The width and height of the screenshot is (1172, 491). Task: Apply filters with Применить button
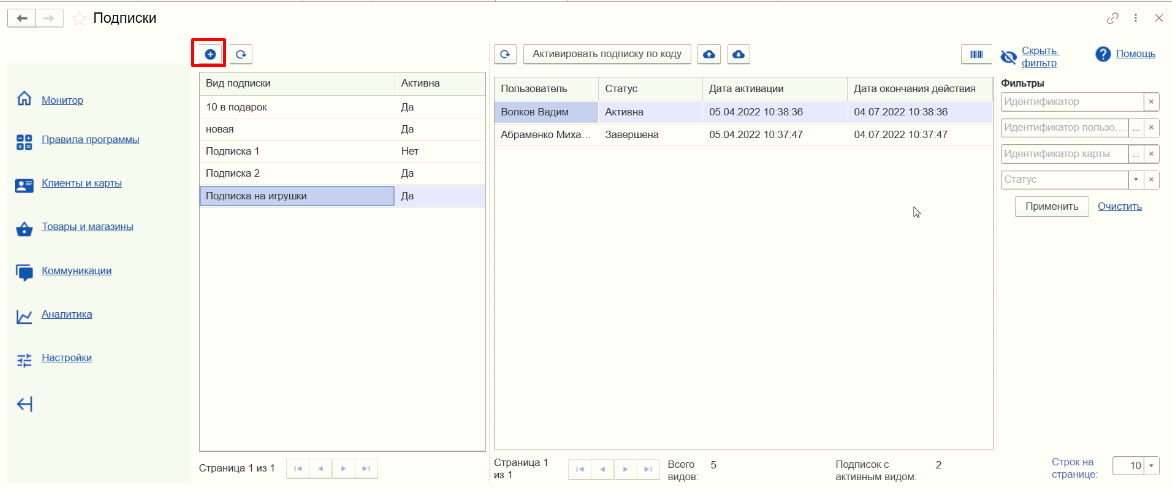[x=1052, y=207]
